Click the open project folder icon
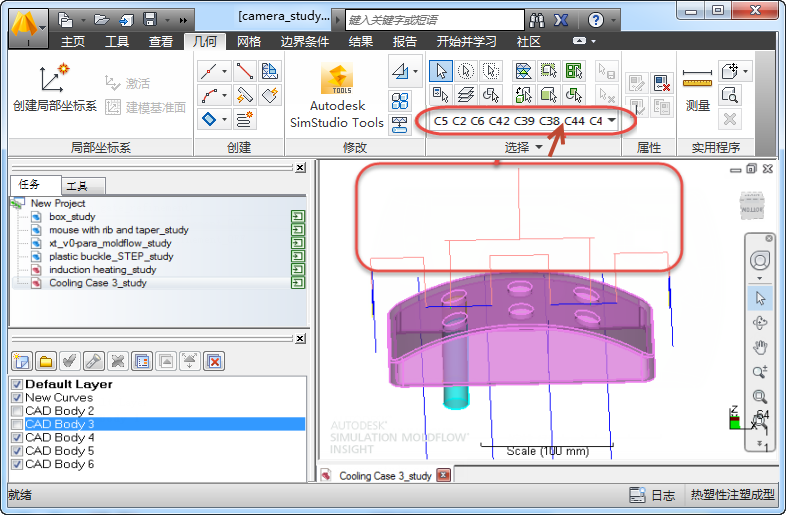 click(102, 20)
